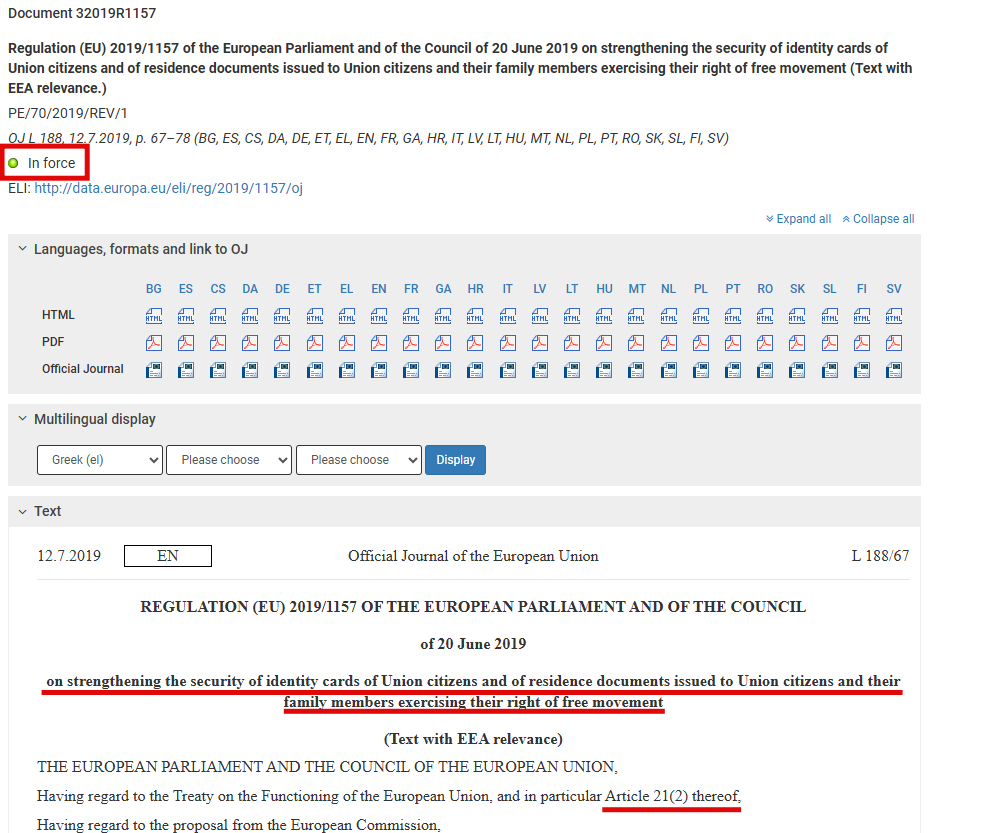Click the OJ L 188 citation line
This screenshot has height=833, width=985.
coord(368,138)
